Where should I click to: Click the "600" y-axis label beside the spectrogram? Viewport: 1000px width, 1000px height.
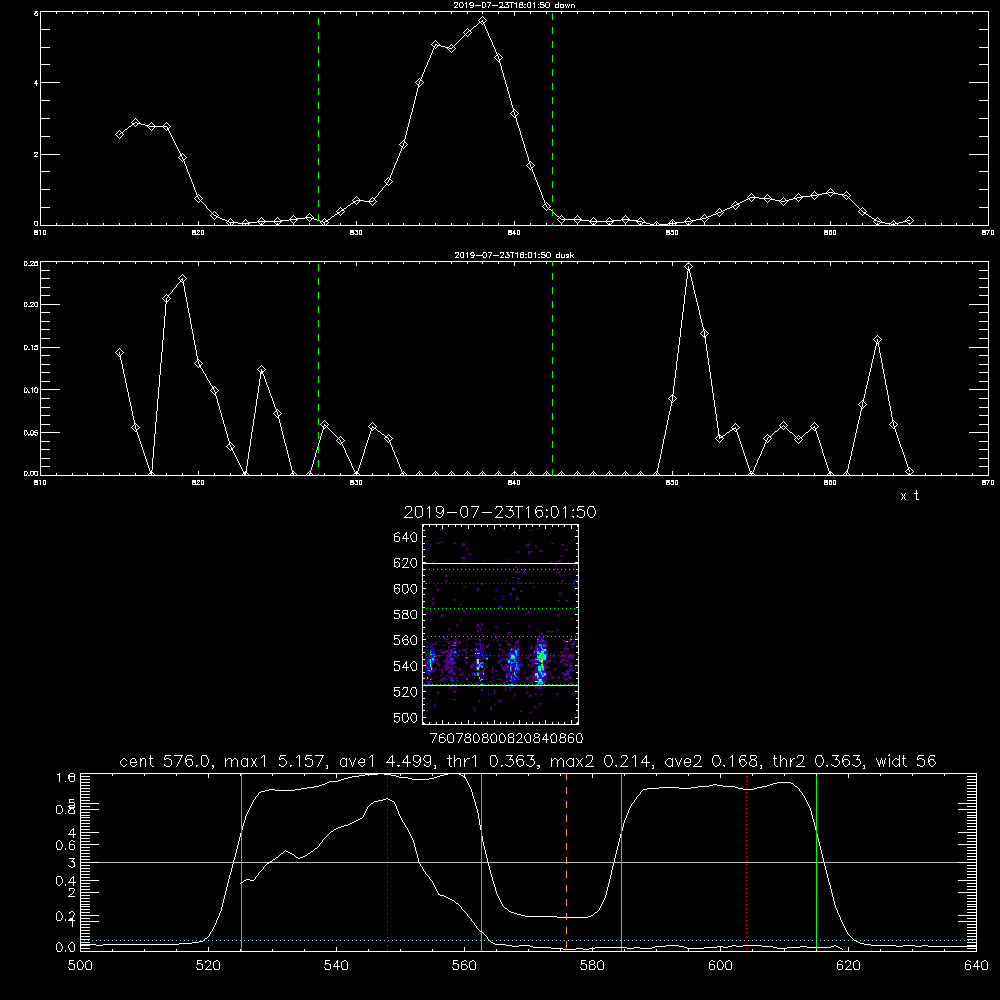coord(405,589)
